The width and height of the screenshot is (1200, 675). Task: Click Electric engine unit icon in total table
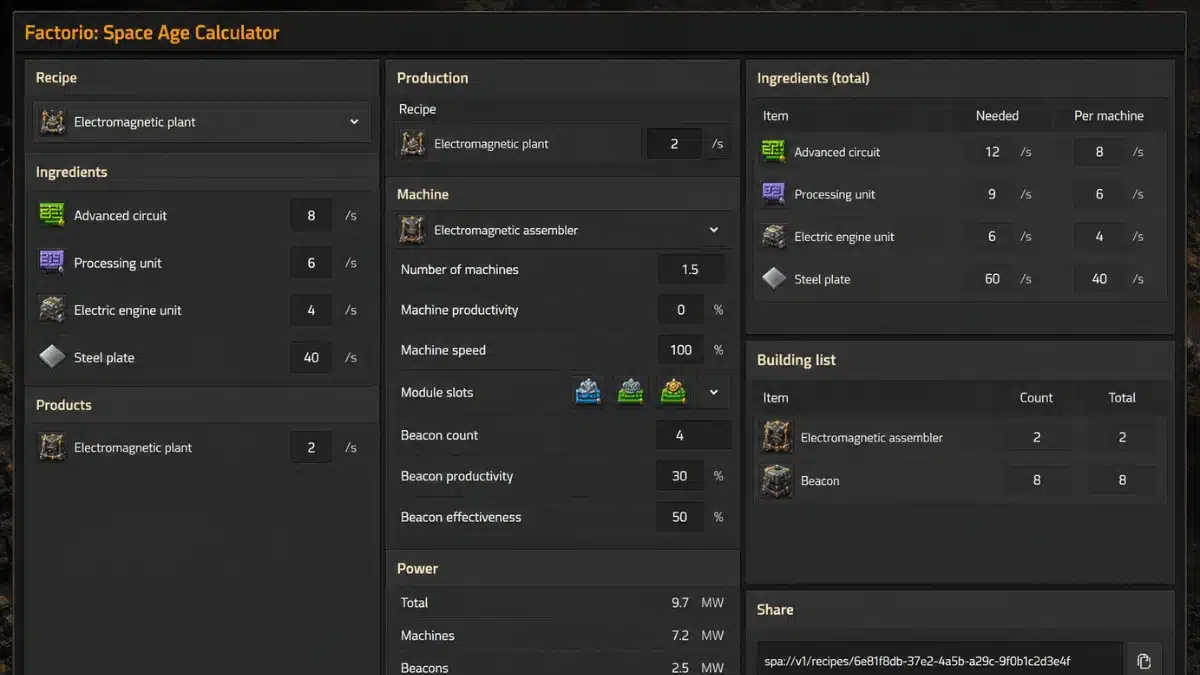point(774,237)
